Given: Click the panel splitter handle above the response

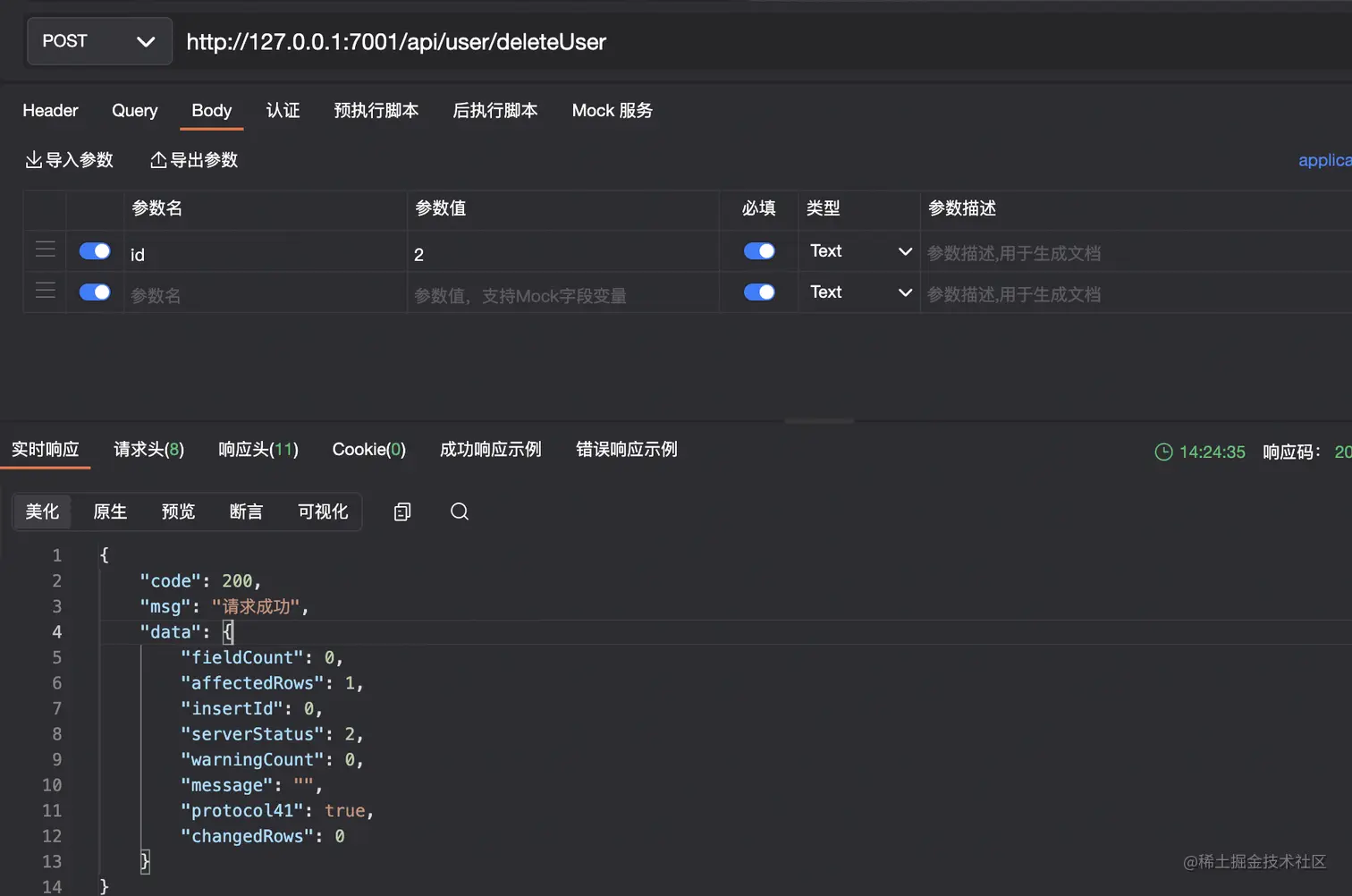Looking at the screenshot, I should point(819,420).
